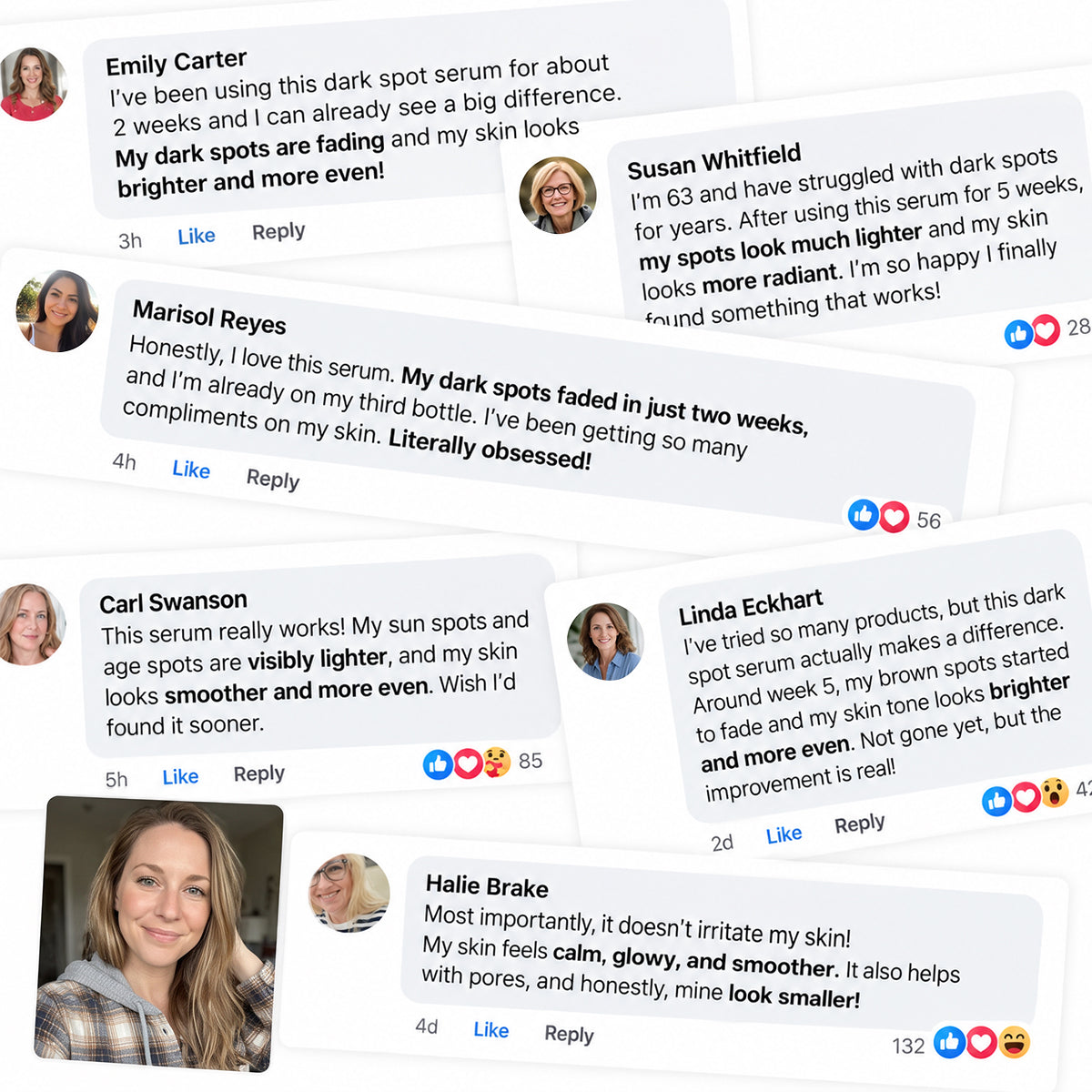Screen dimensions: 1092x1092
Task: Reply to Halie Brake's comment
Action: 569,1035
